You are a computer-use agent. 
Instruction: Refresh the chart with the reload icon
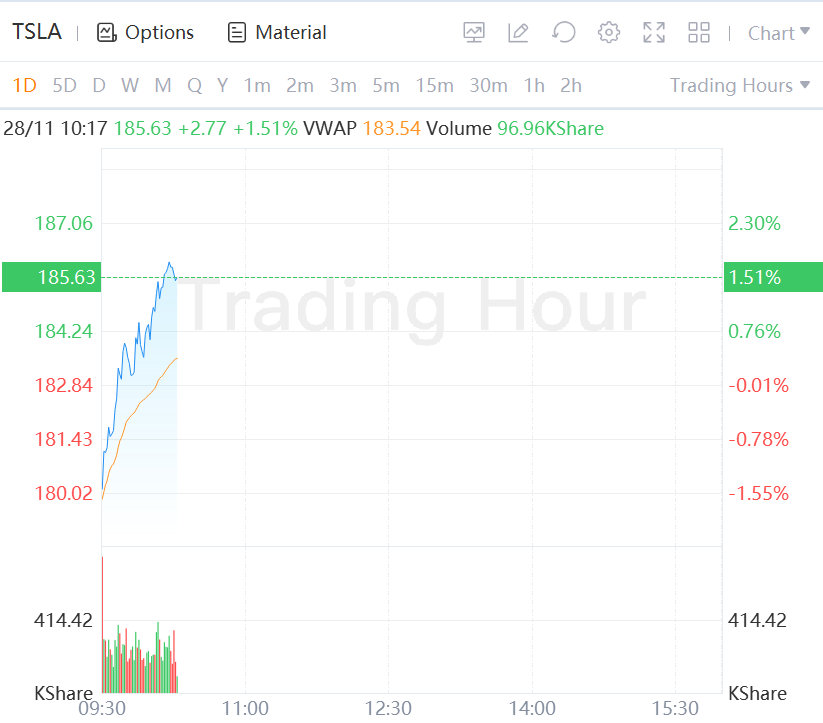[x=564, y=33]
